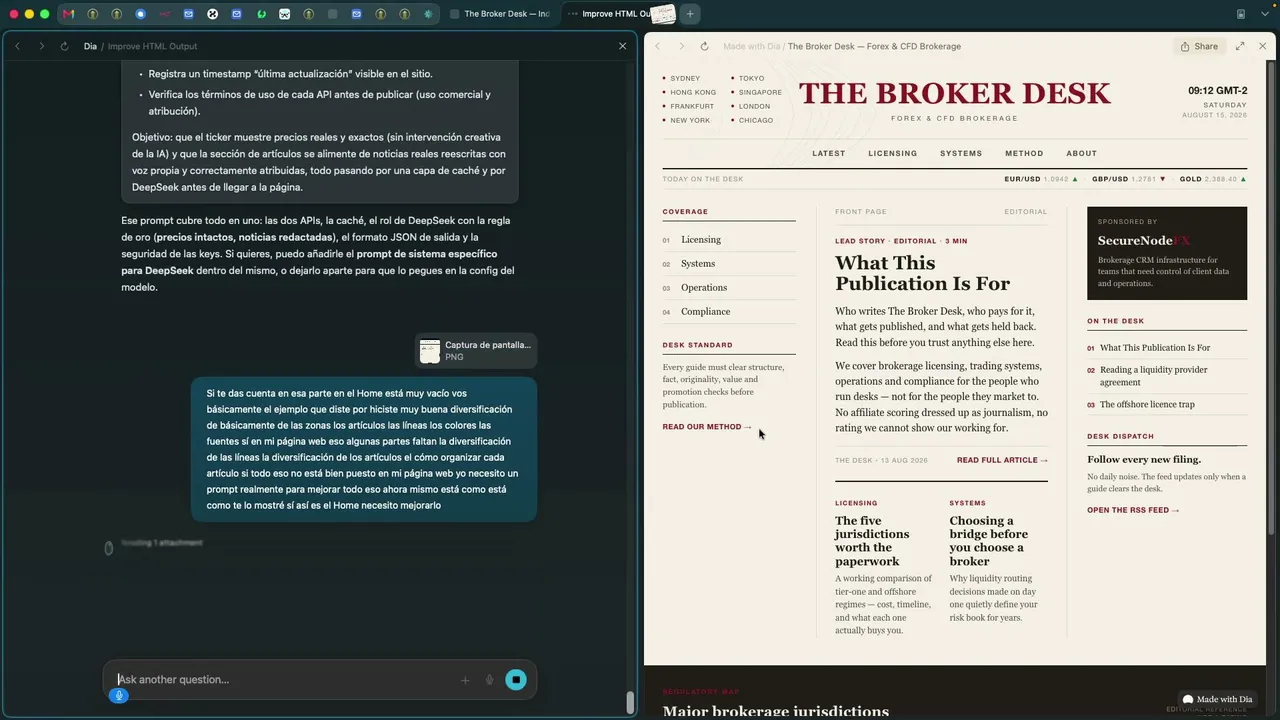Click the Sydney city label
Viewport: 1280px width, 720px height.
[x=685, y=78]
